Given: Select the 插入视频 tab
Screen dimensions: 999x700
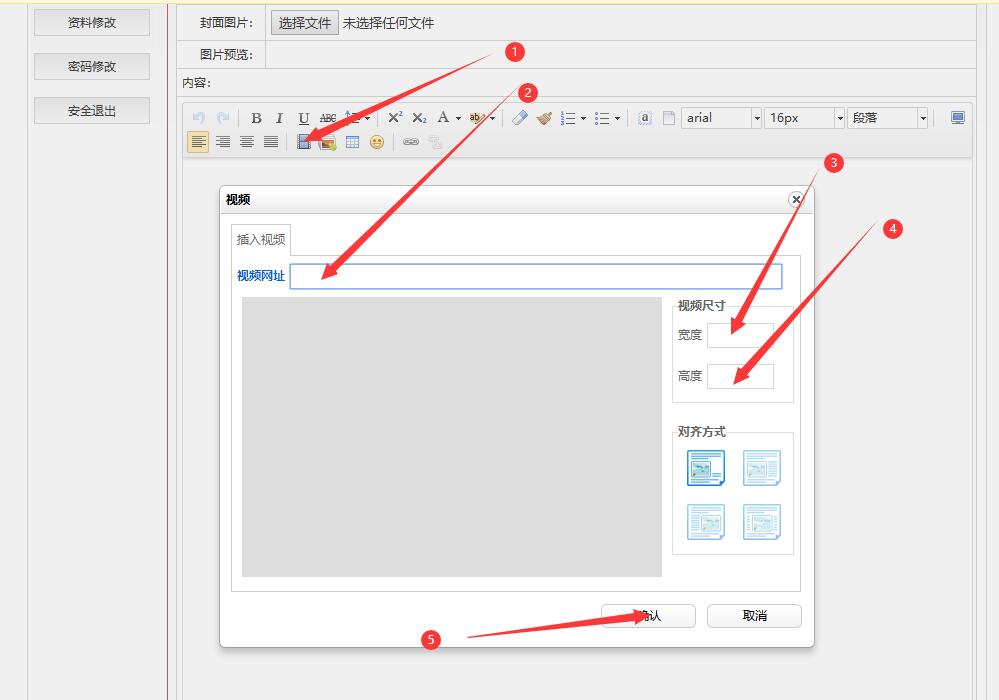Looking at the screenshot, I should pos(261,240).
